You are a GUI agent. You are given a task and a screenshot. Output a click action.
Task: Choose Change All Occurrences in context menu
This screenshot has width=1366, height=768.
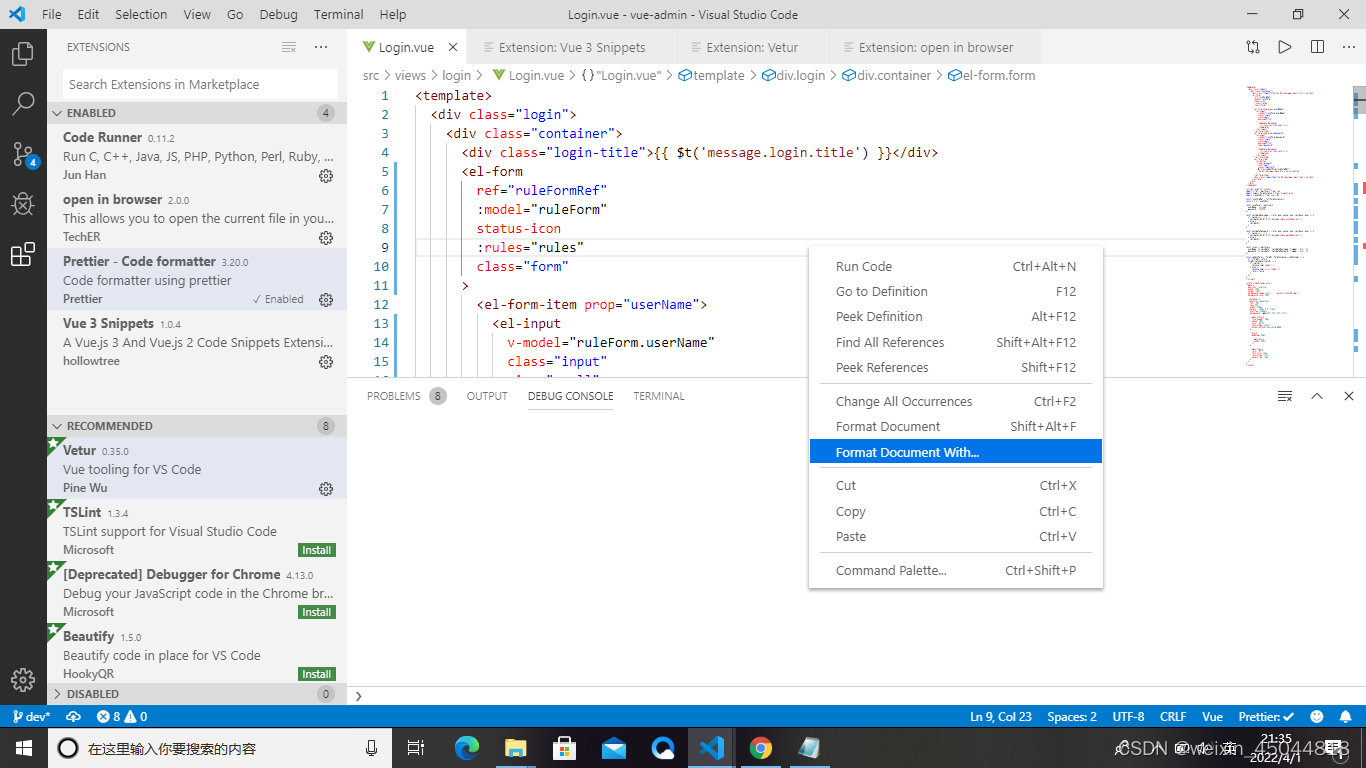[x=955, y=401]
